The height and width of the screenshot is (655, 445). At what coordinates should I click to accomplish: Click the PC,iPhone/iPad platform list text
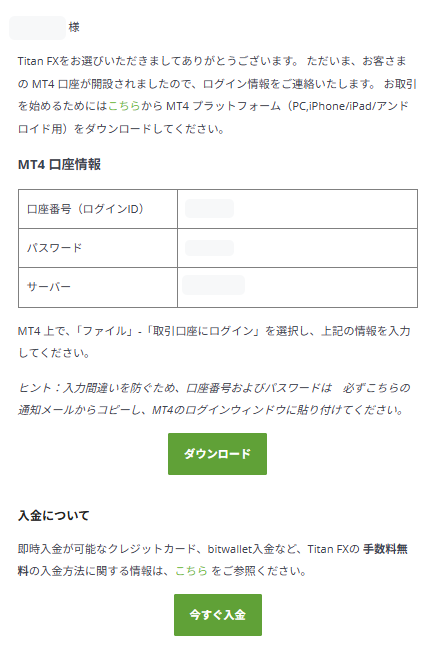(x=332, y=106)
